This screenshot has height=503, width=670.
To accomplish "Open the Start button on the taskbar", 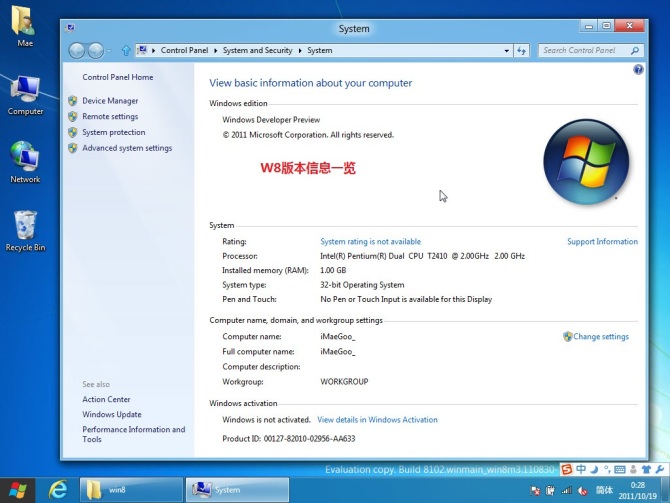I will [18, 490].
